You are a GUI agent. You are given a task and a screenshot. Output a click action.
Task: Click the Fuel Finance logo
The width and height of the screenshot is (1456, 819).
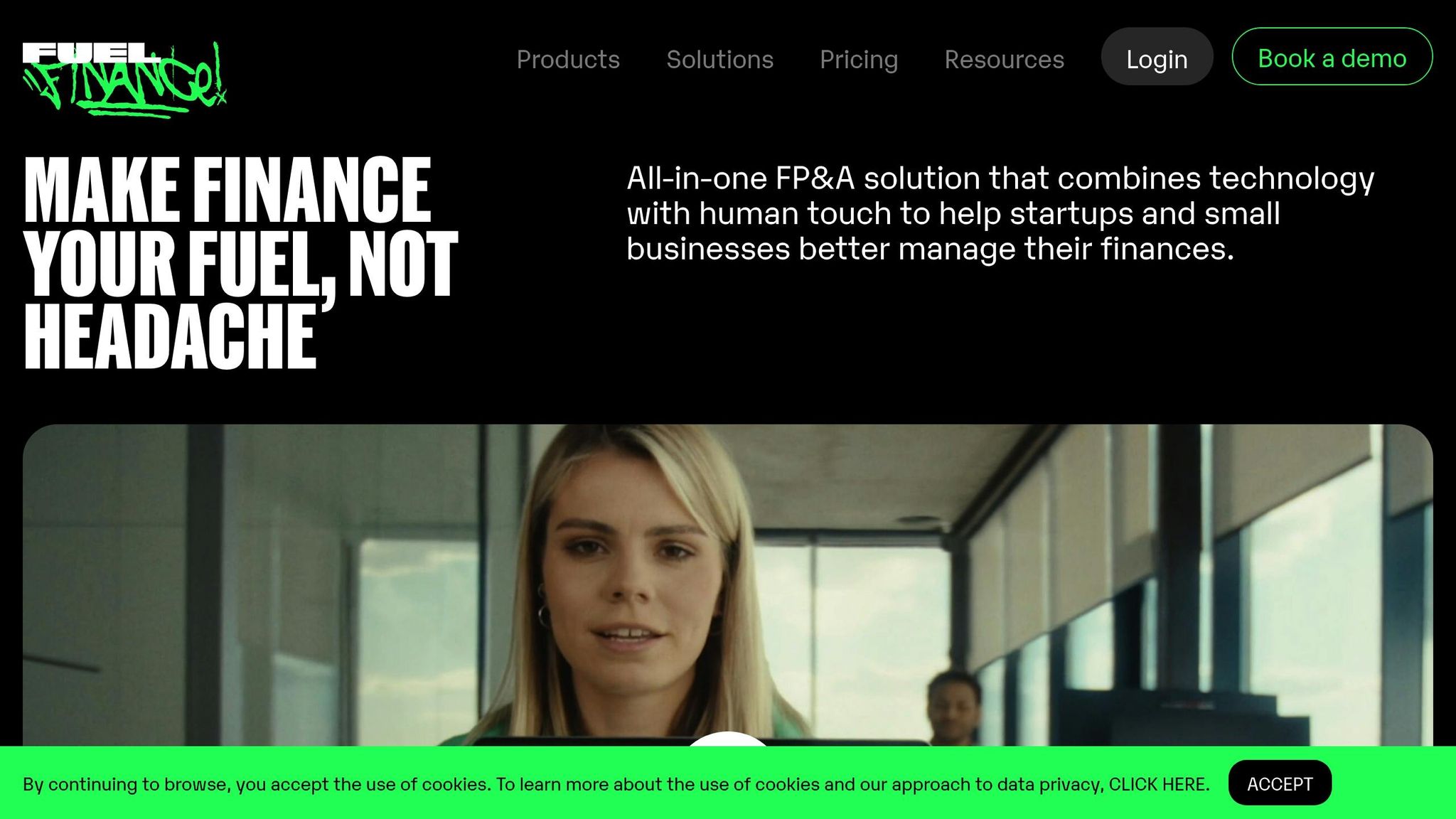[x=124, y=79]
